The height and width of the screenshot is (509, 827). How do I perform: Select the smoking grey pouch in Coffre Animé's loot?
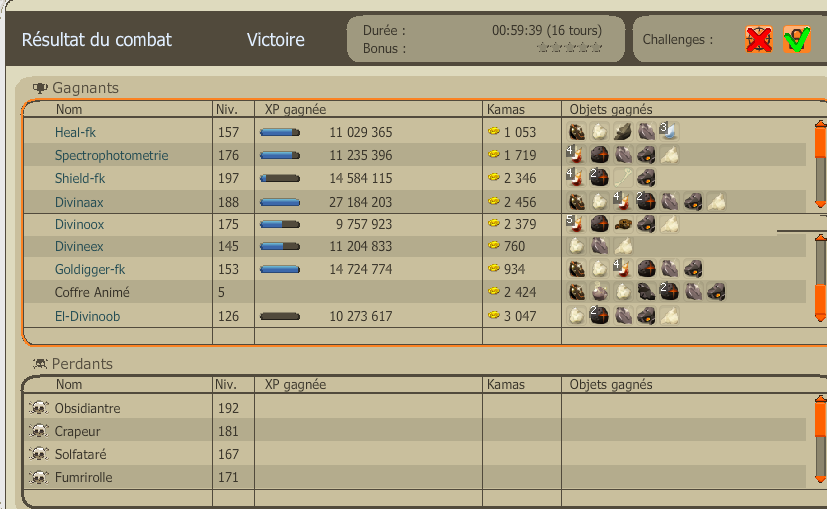[599, 292]
